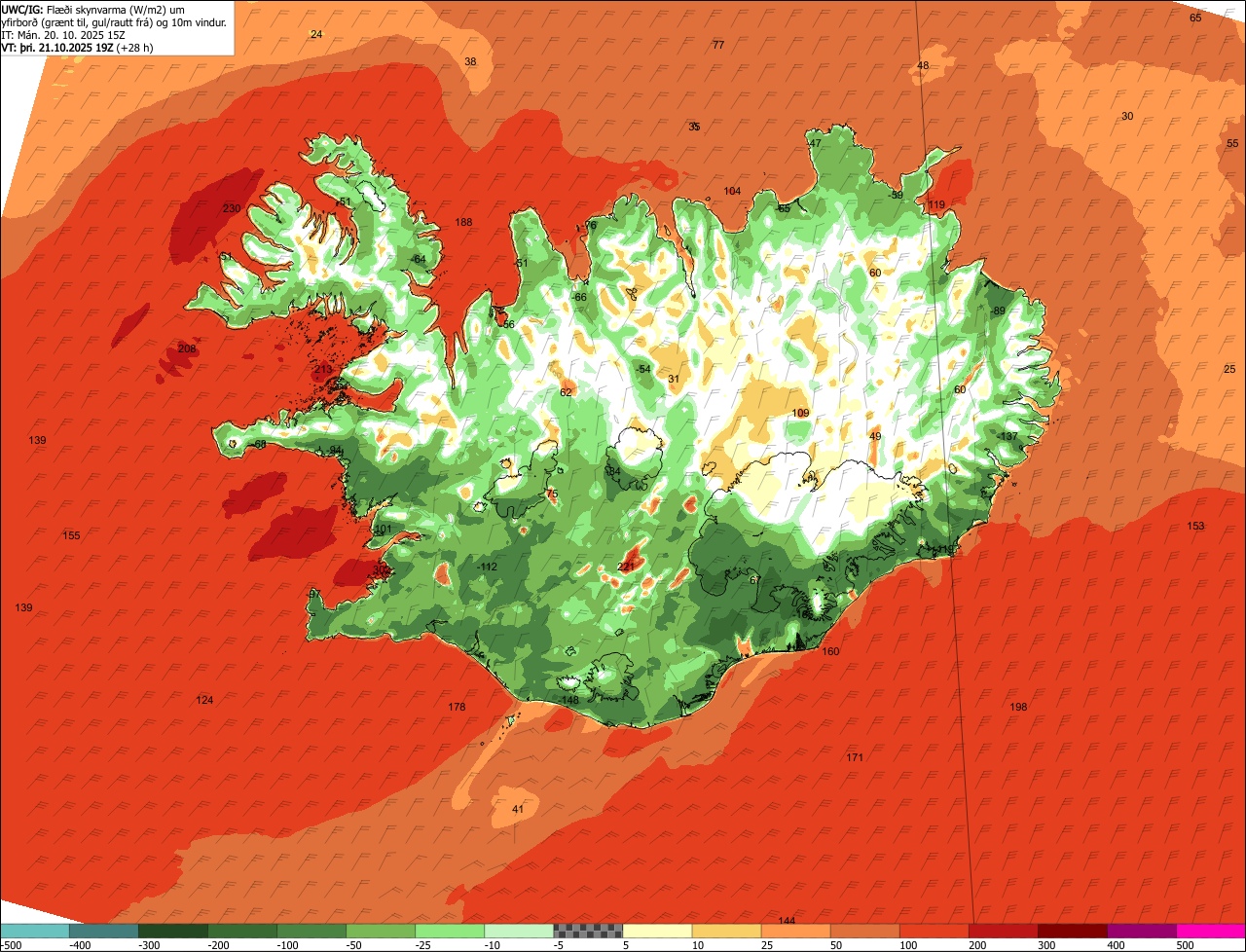1246x952 pixels.
Task: Click the 400 to 500 purple legend swatch
Action: [x=1140, y=931]
